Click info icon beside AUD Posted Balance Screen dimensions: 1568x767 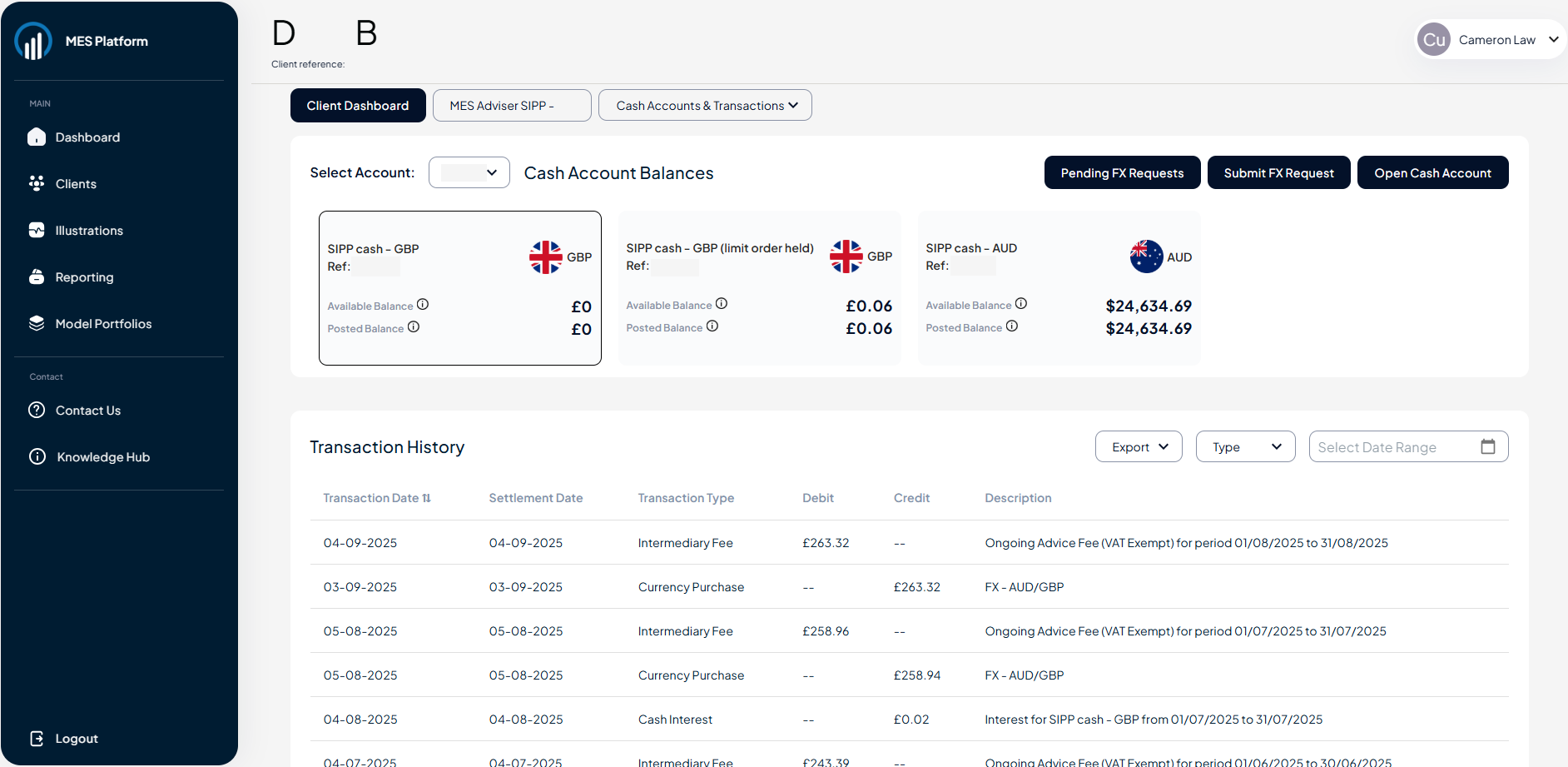[x=1012, y=326]
